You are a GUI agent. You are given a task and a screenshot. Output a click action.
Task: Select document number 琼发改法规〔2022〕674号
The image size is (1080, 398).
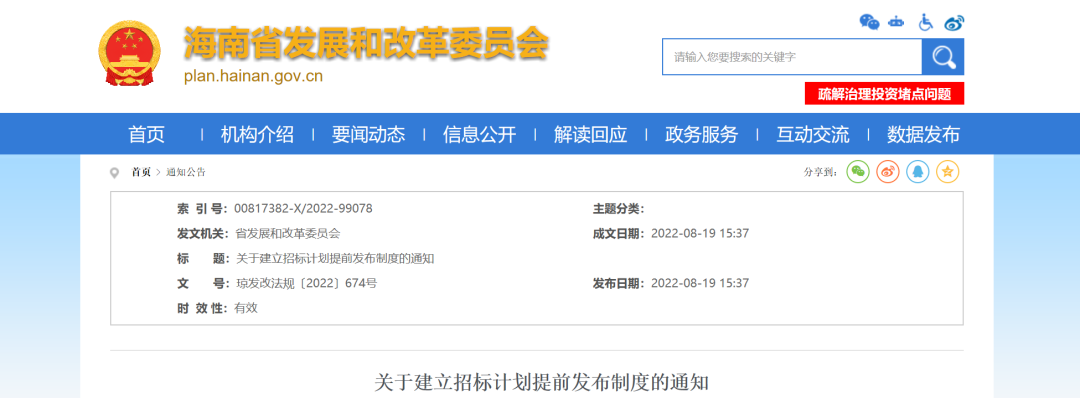[306, 283]
